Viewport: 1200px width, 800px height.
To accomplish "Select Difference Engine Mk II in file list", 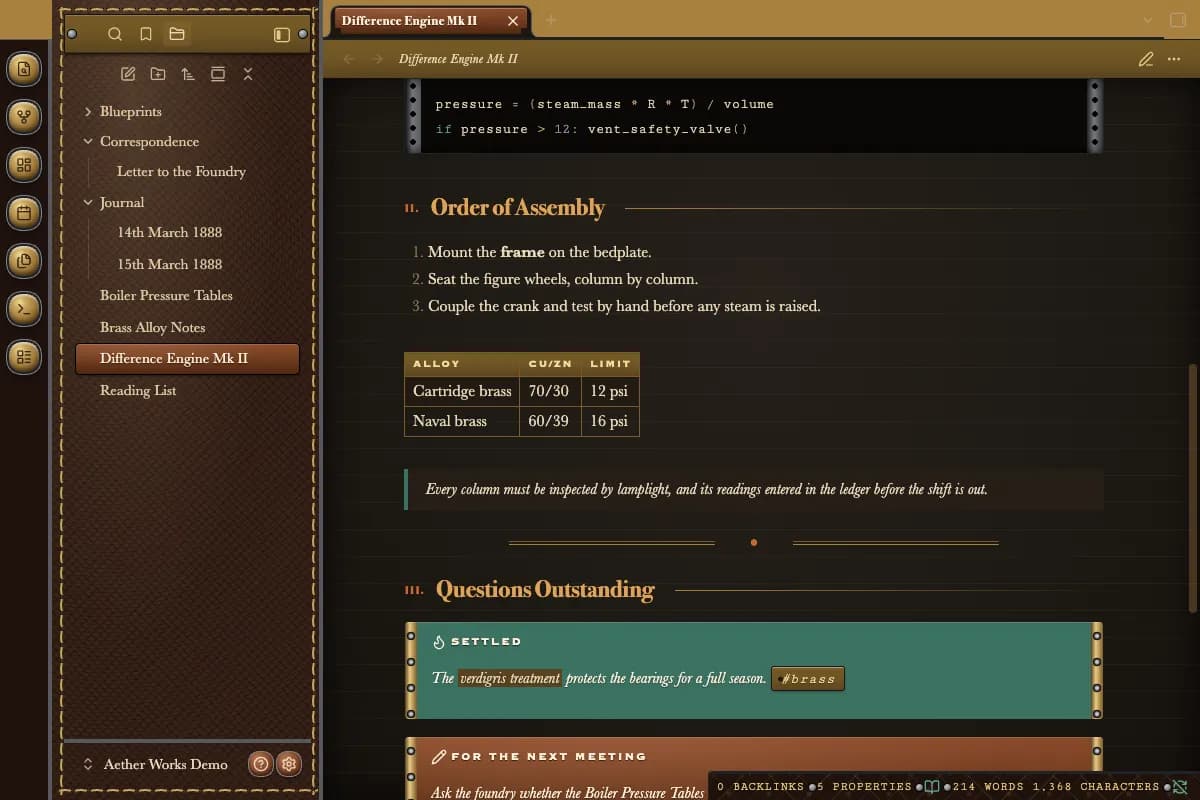I will coord(187,358).
